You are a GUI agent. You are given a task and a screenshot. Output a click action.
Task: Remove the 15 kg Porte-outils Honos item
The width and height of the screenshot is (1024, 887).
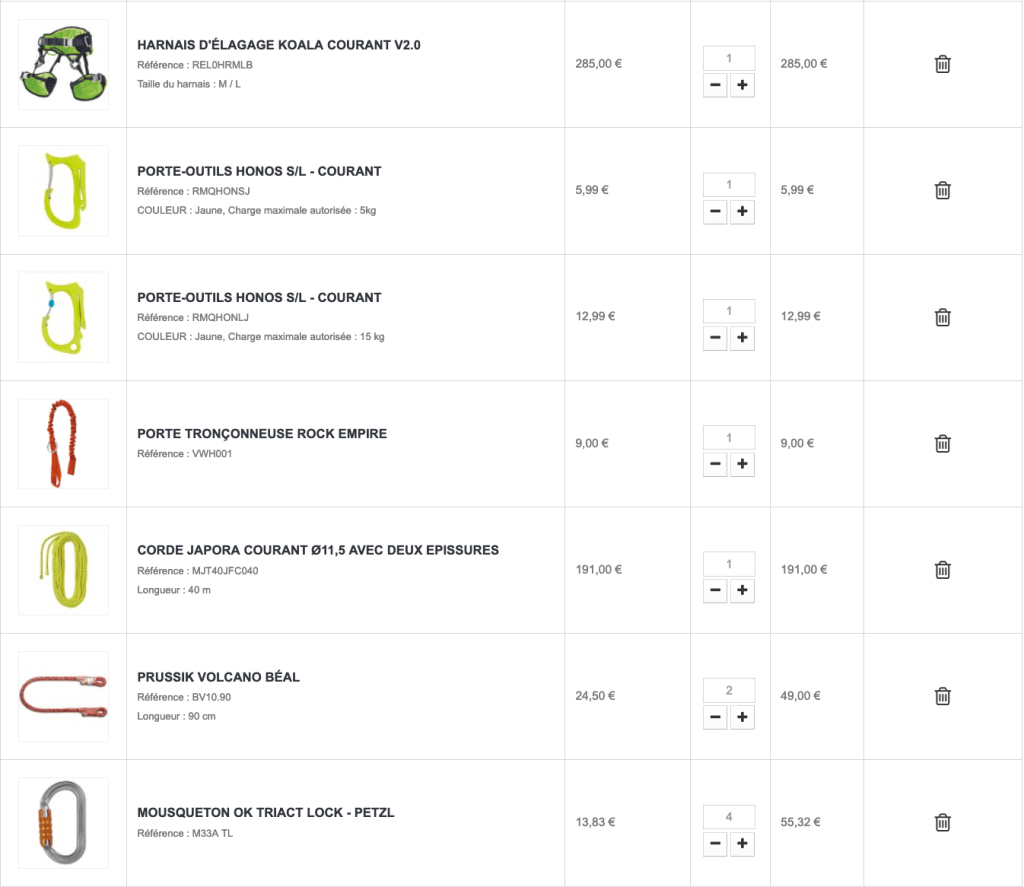[x=942, y=317]
